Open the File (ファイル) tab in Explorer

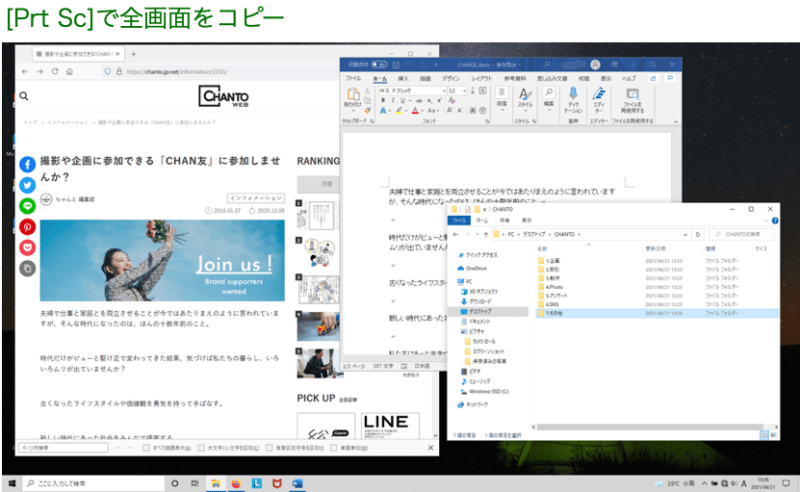point(459,219)
